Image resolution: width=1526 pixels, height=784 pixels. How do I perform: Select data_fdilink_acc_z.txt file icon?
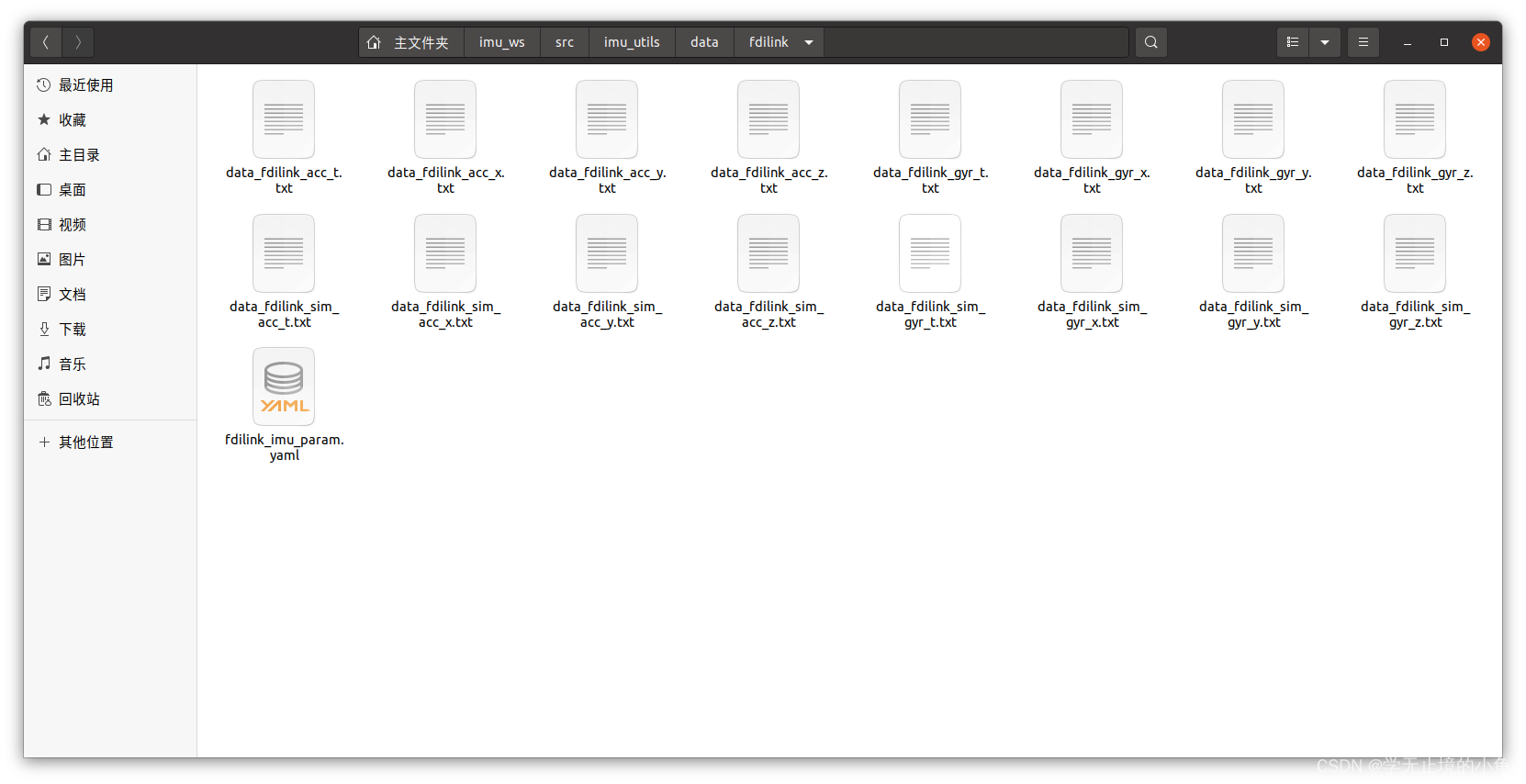click(x=769, y=119)
